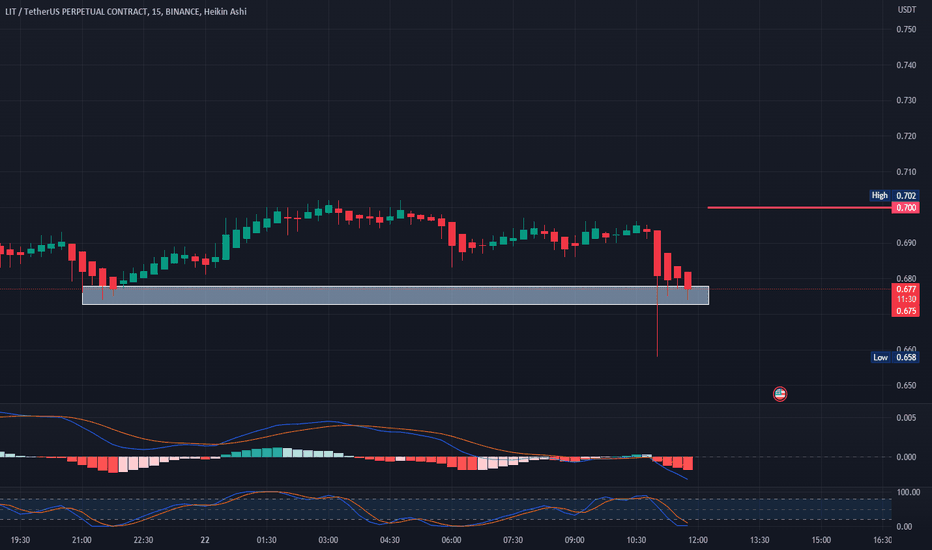Click the USDT currency label
The width and height of the screenshot is (932, 550).
tap(906, 10)
